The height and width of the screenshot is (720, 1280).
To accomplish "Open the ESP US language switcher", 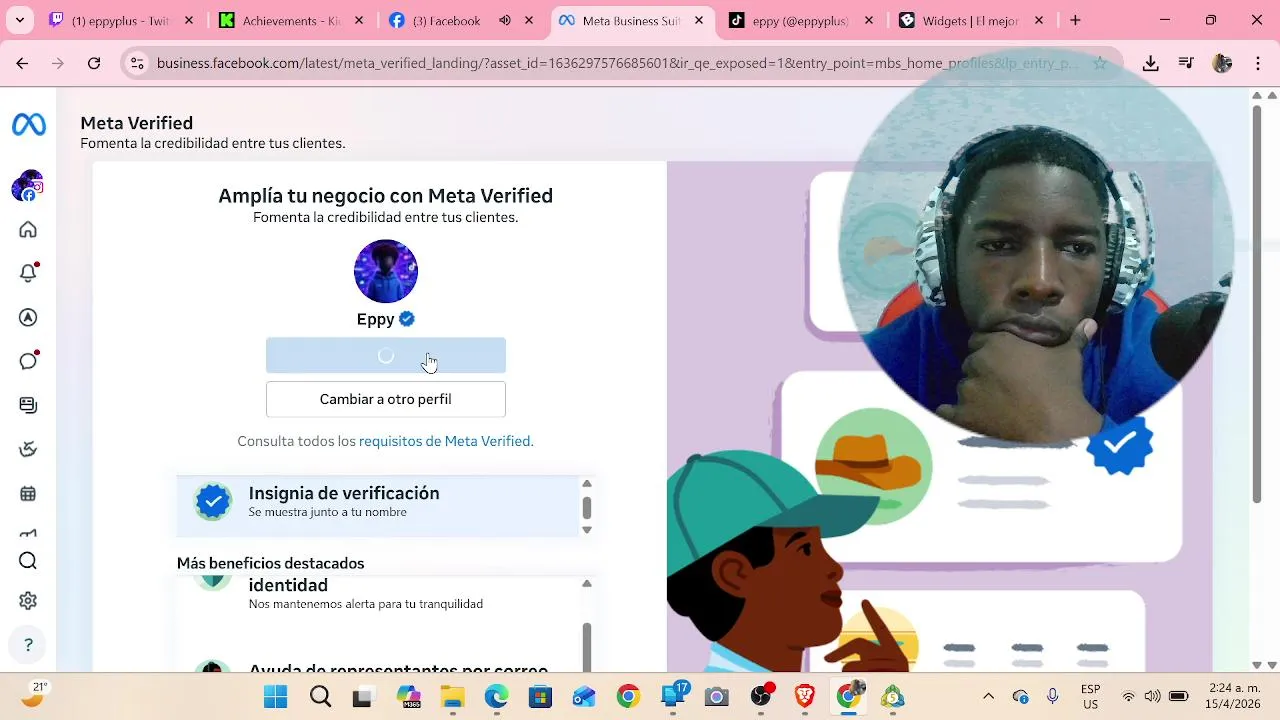I will (x=1091, y=696).
